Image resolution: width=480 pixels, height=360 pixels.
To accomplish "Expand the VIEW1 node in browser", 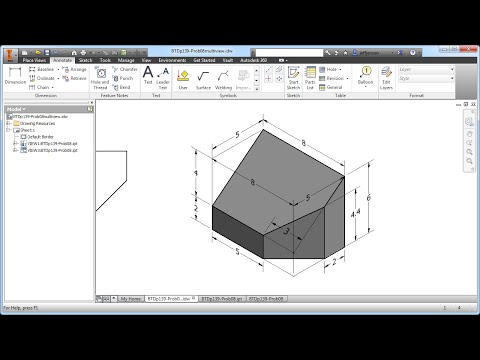I will (x=15, y=143).
